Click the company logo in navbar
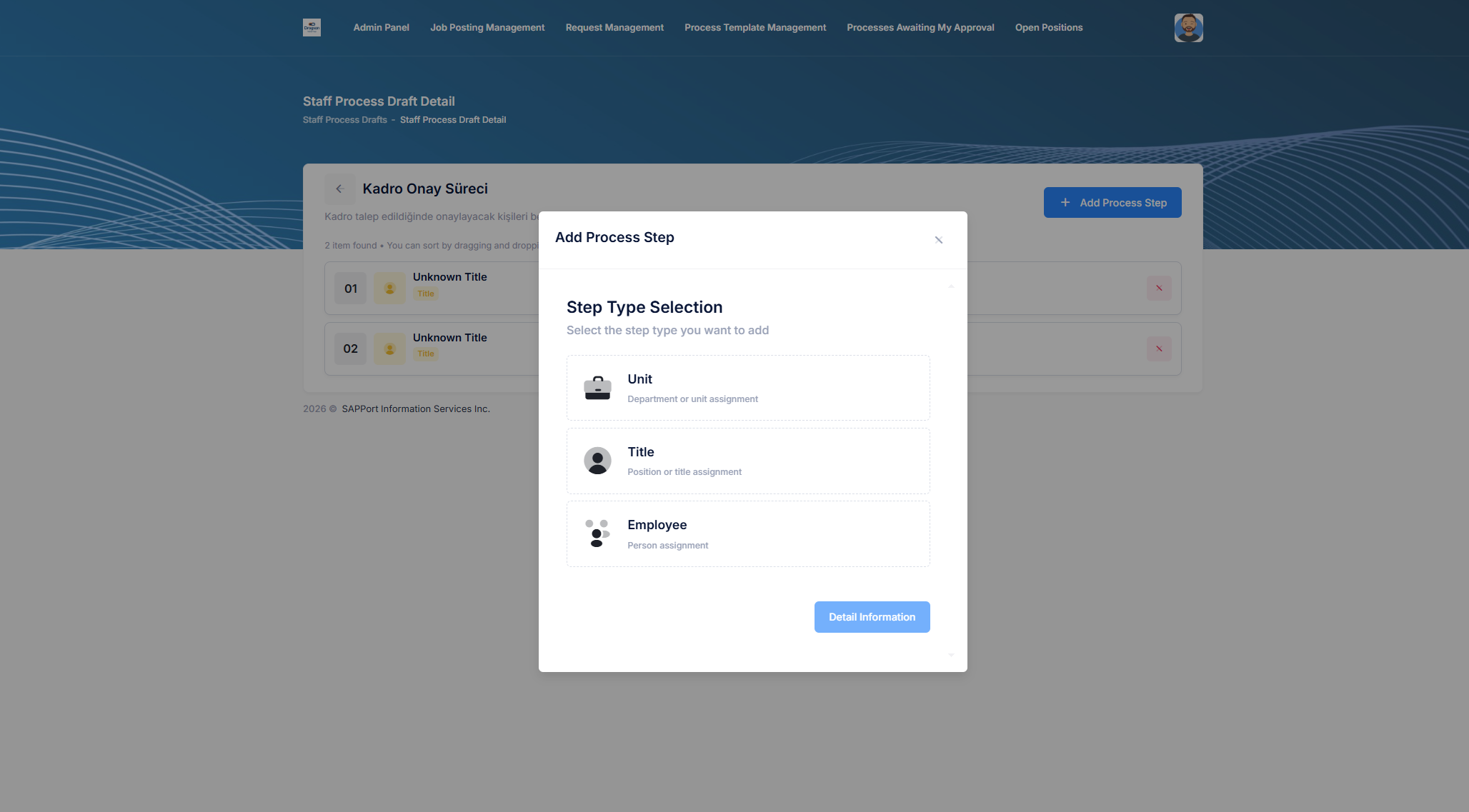Image resolution: width=1469 pixels, height=812 pixels. click(x=312, y=27)
